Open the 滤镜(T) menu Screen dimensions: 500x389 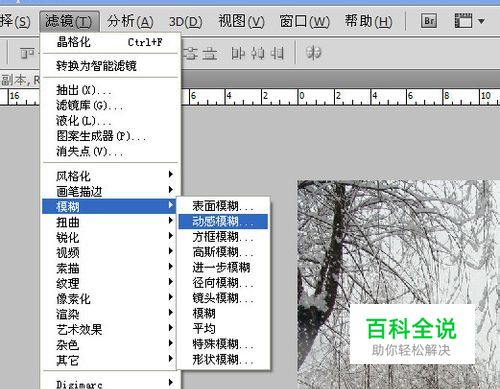pyautogui.click(x=69, y=22)
